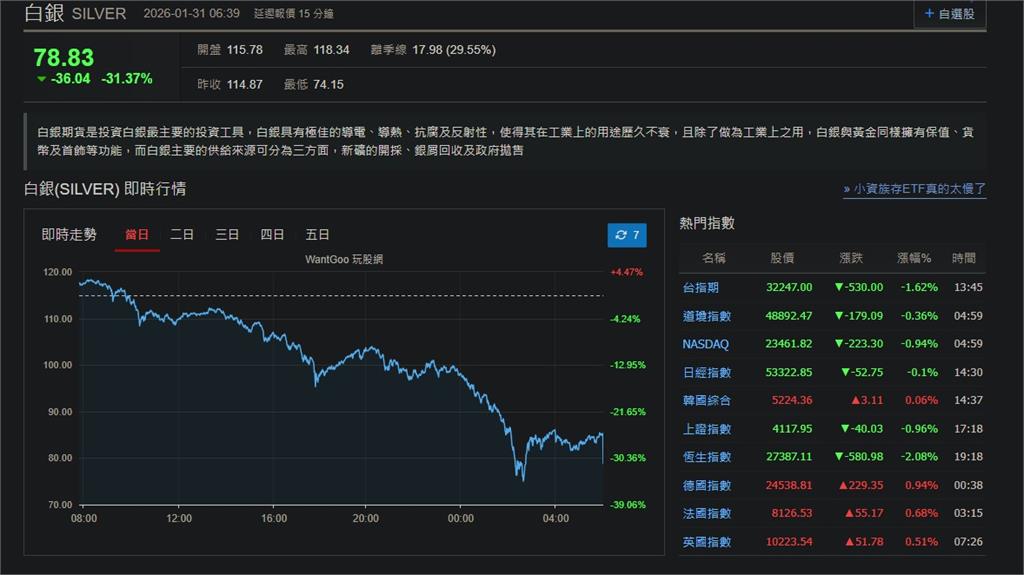Viewport: 1024px width, 575px height.
Task: Open the 上證指數 index link
Action: (x=707, y=429)
